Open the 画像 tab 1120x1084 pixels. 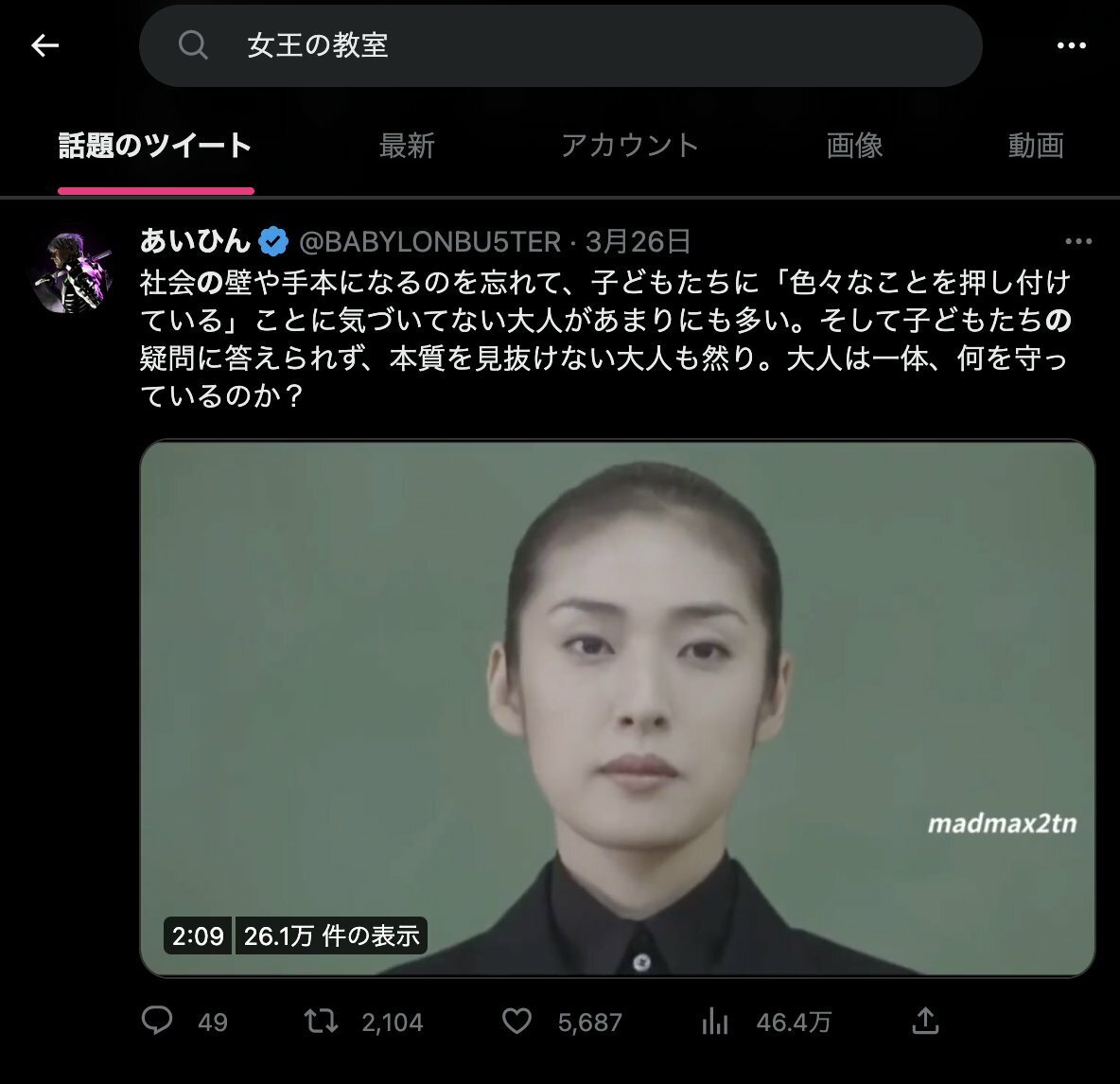pos(854,146)
